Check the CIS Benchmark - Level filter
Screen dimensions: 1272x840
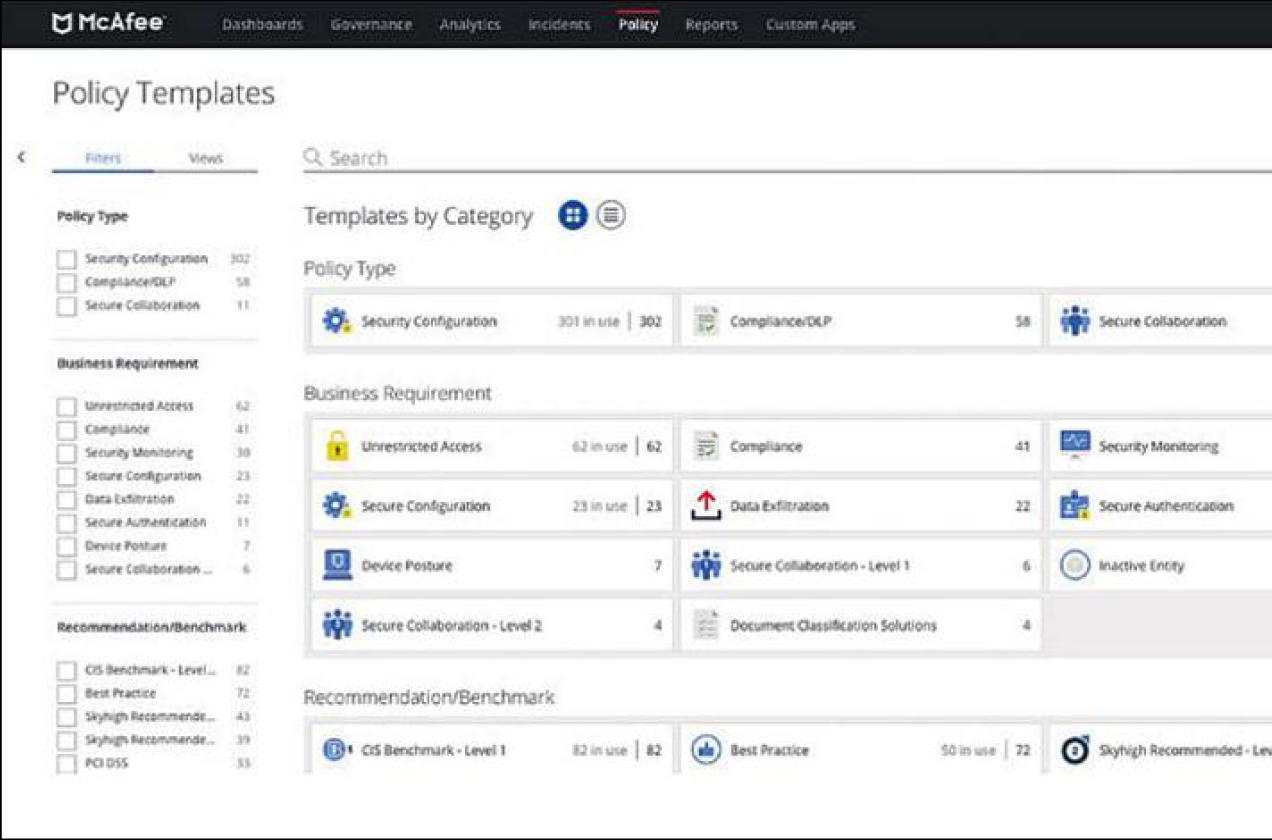click(x=66, y=671)
